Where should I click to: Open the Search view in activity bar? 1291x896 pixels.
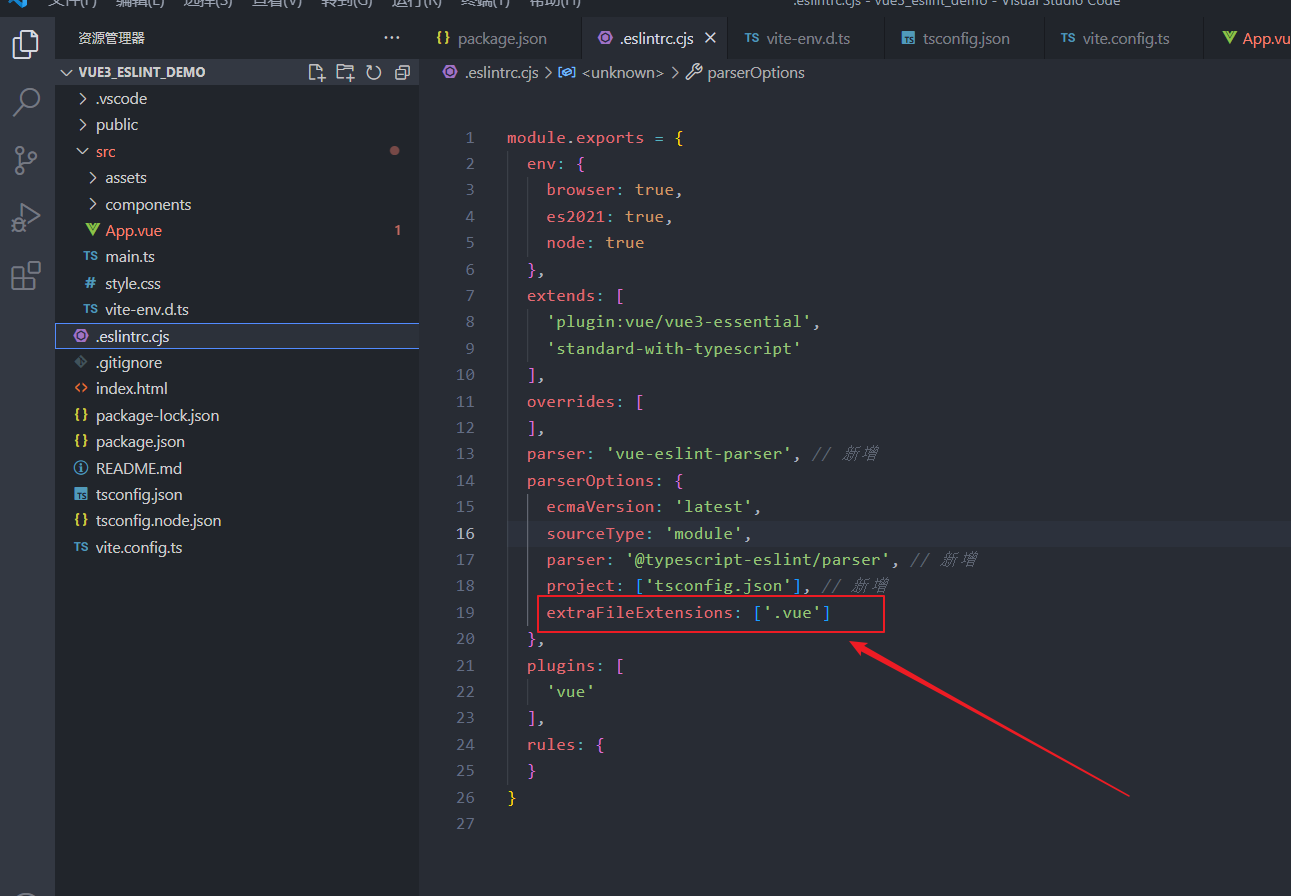coord(26,101)
